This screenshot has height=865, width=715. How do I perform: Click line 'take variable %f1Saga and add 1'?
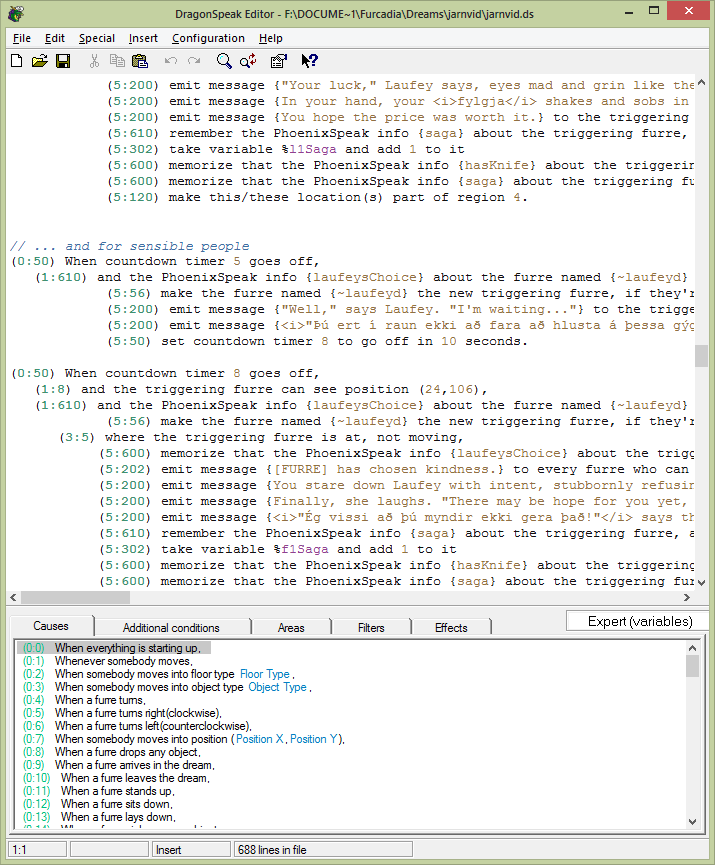(278, 549)
